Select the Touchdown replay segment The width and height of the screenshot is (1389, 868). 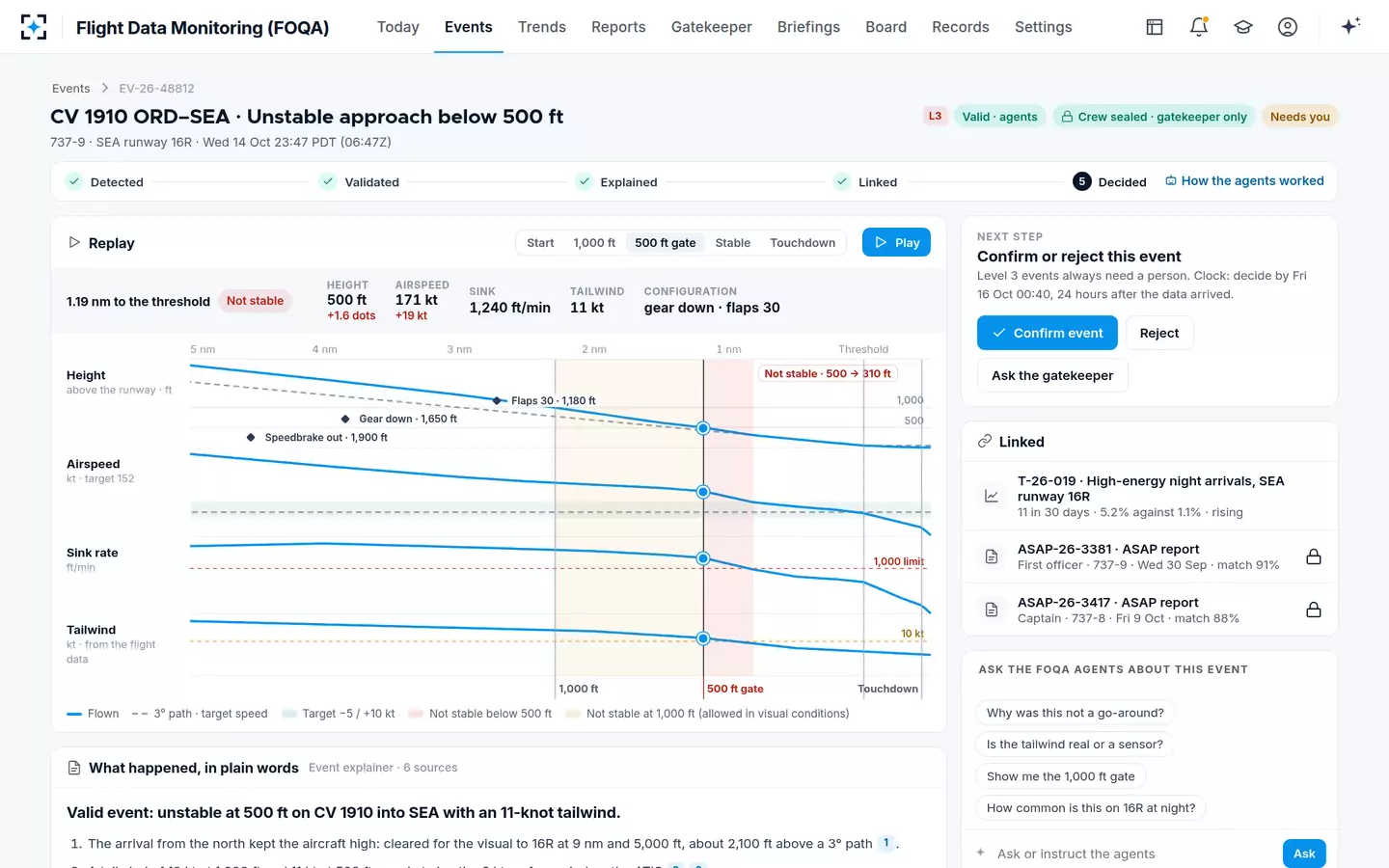click(x=803, y=243)
